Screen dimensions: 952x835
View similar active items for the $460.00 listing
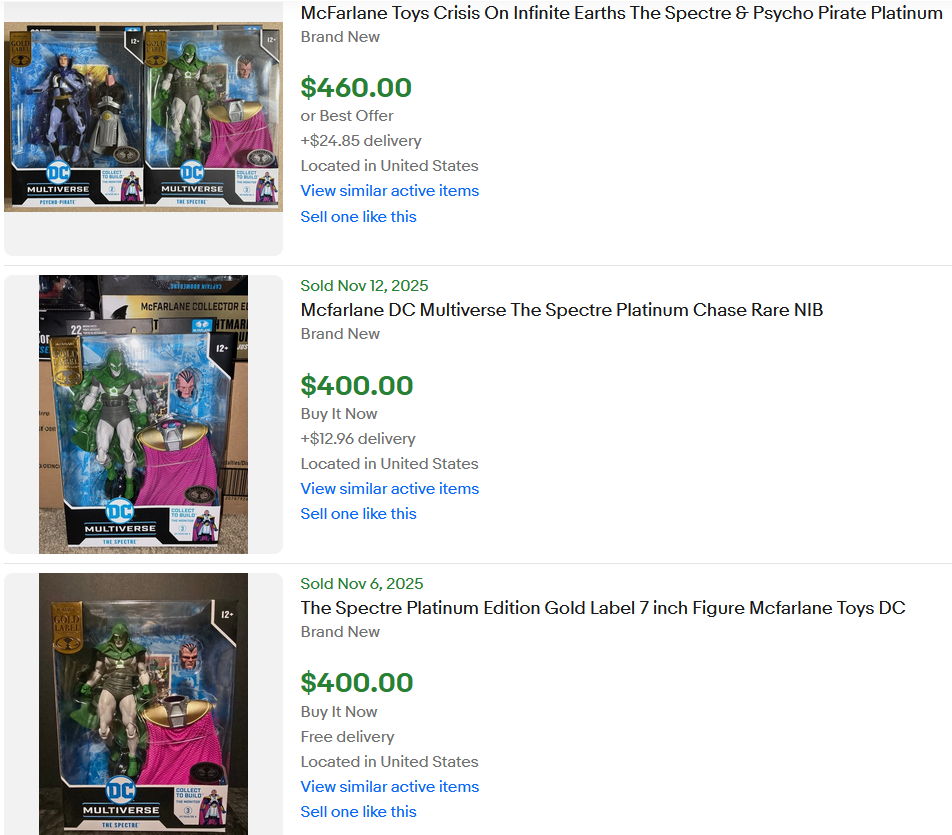coord(390,191)
